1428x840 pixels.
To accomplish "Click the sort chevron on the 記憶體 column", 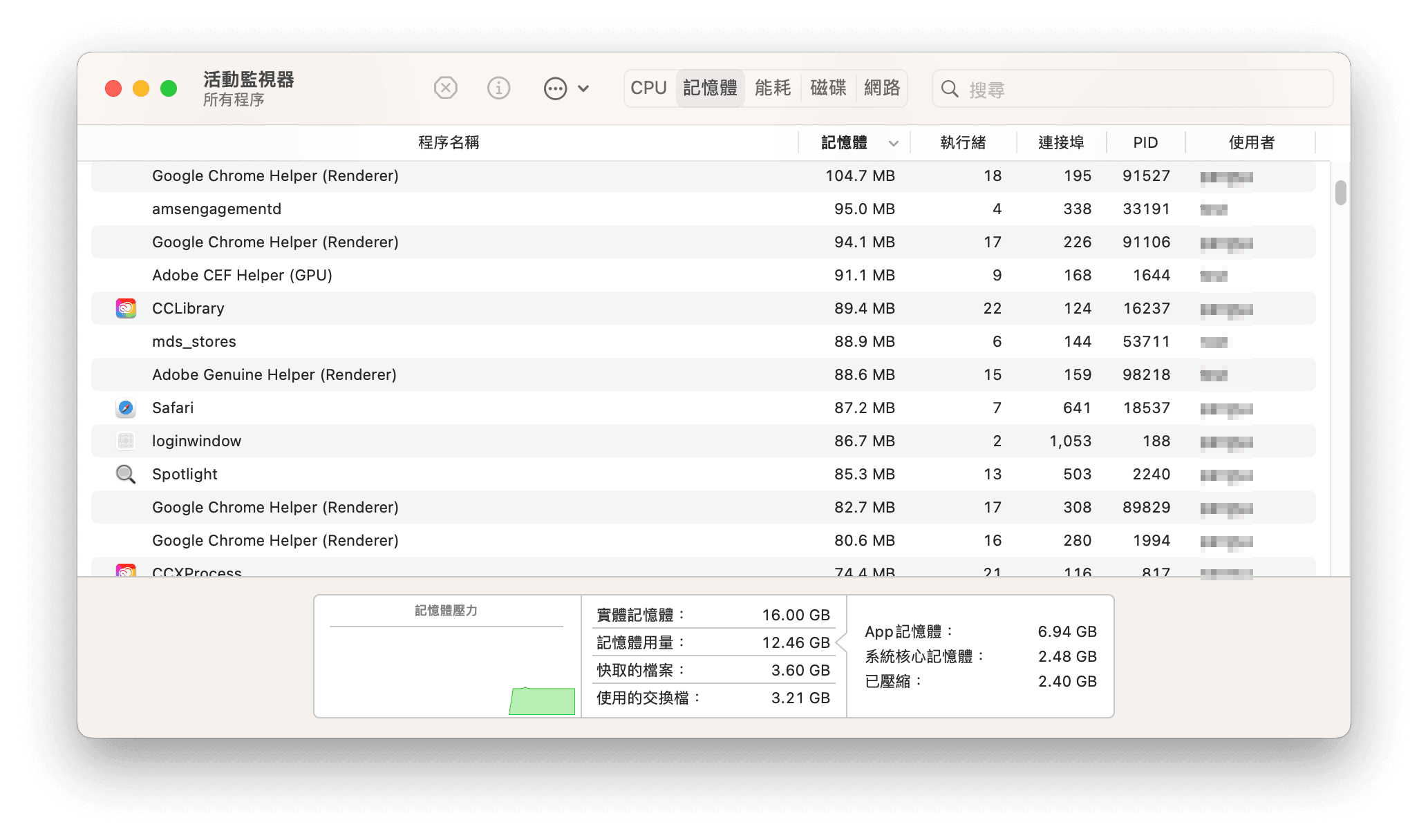I will (x=894, y=142).
